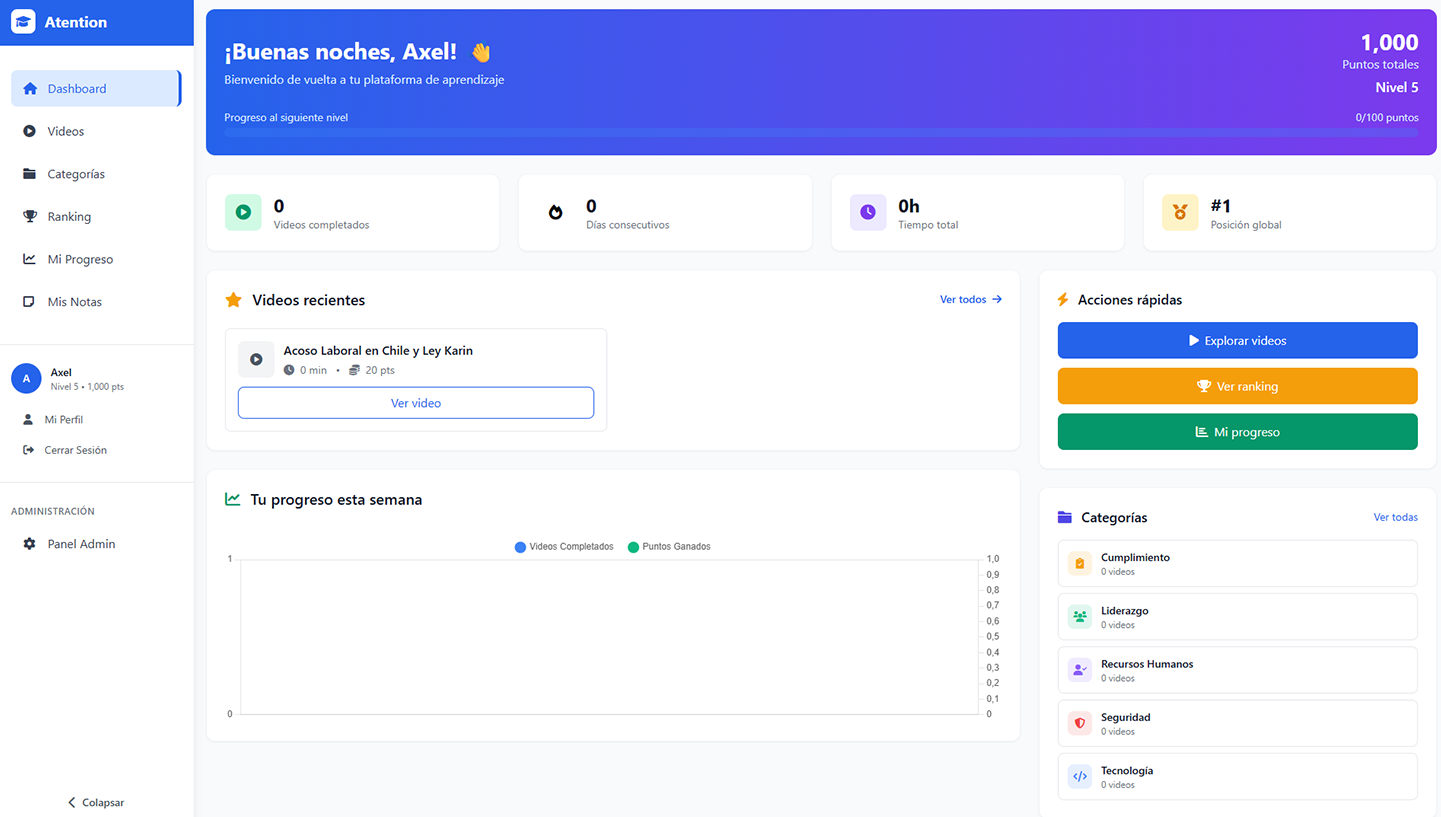Toggle the Puntos Ganados legend item
This screenshot has width=1441, height=817.
coord(668,546)
